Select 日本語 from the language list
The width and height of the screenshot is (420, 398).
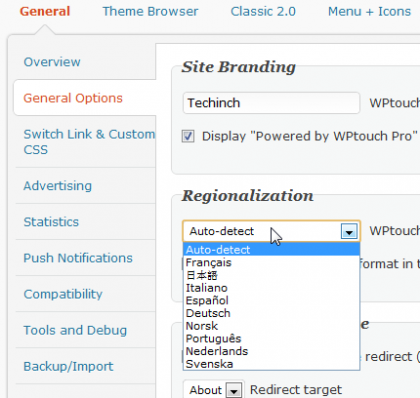pyautogui.click(x=271, y=275)
